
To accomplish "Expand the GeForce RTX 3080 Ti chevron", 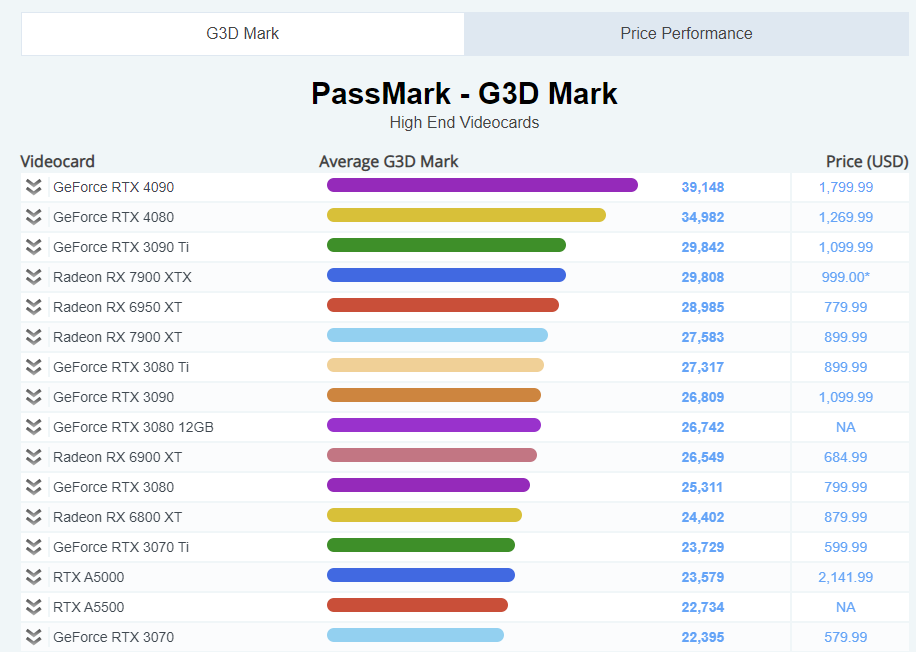I will point(34,367).
